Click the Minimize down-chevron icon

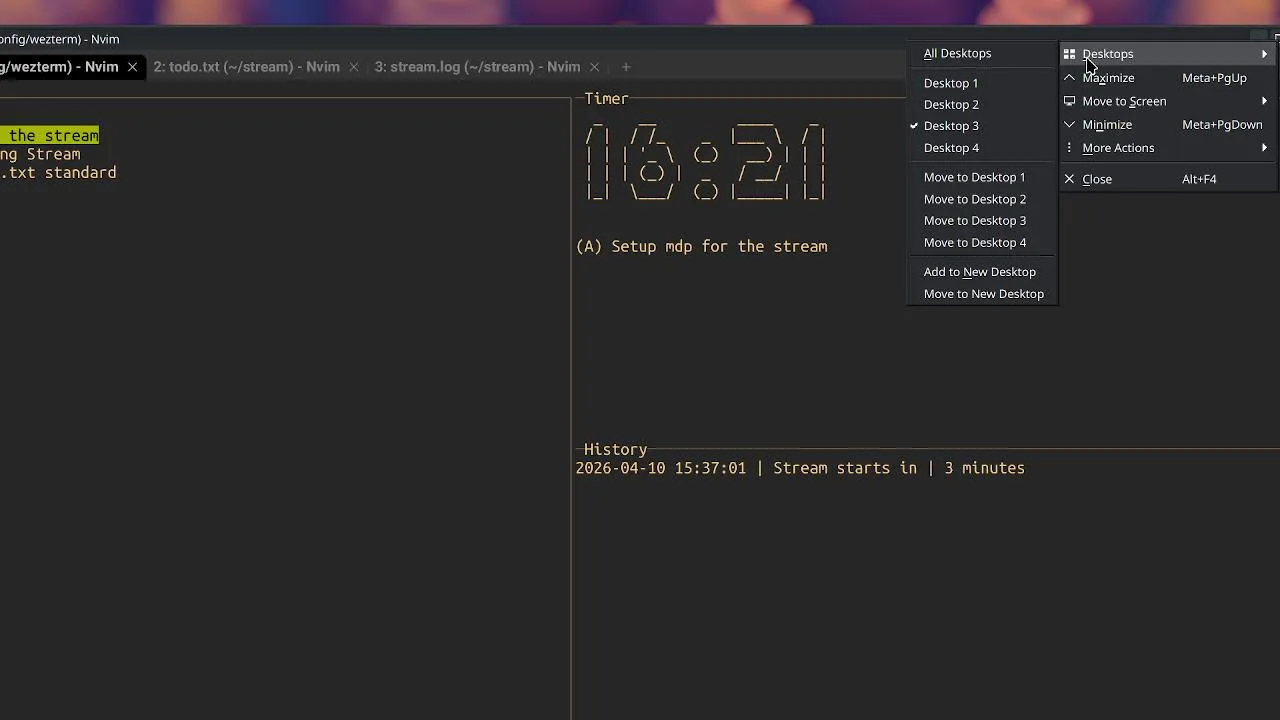[1069, 125]
